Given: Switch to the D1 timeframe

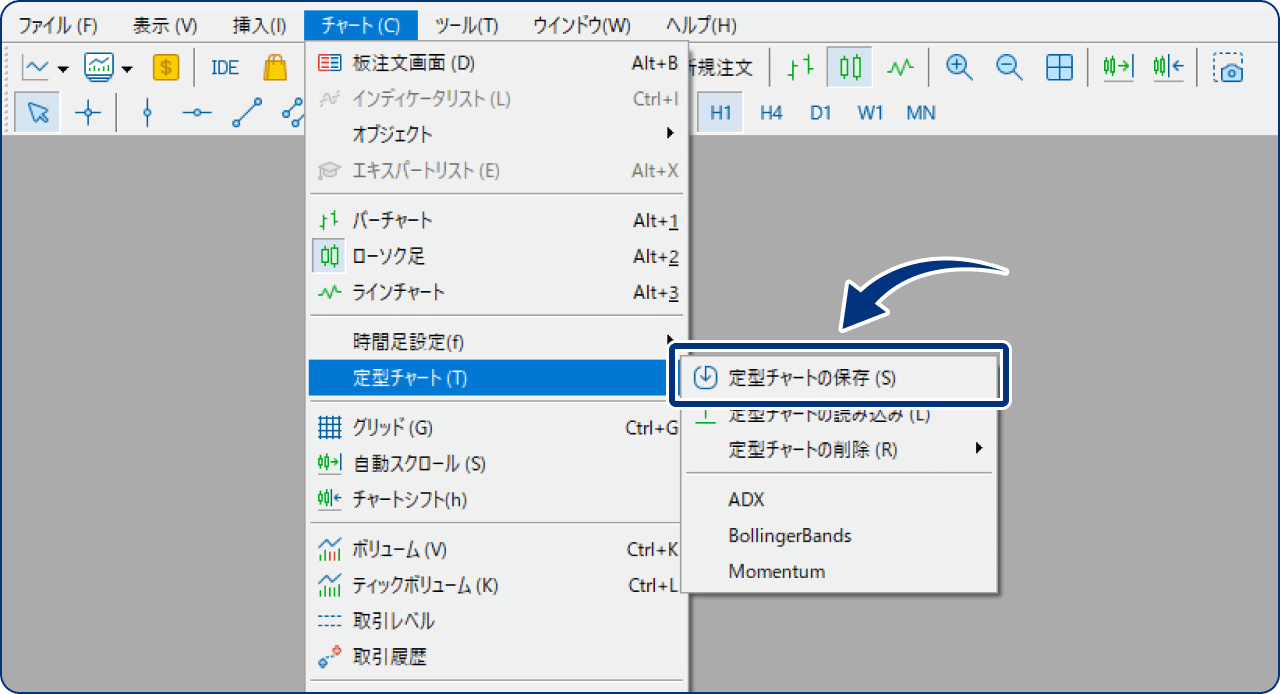Looking at the screenshot, I should (820, 112).
